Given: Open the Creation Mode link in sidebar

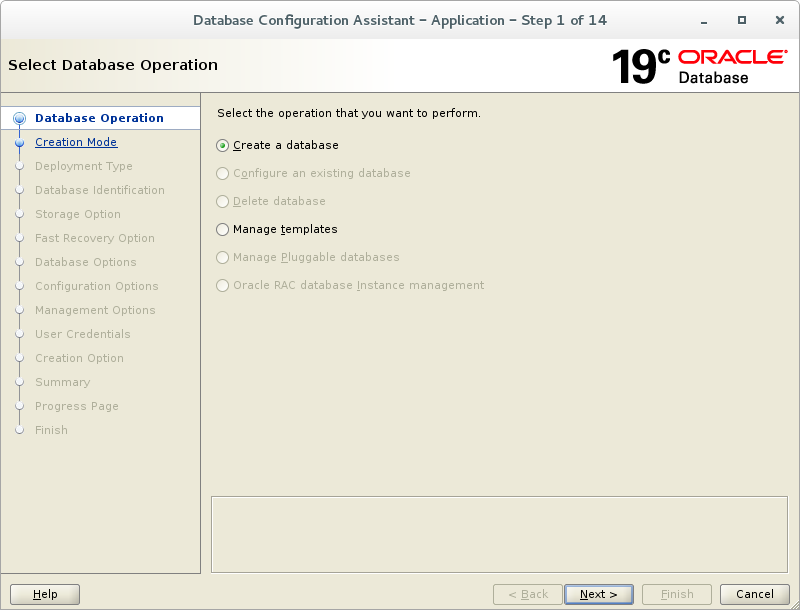Looking at the screenshot, I should click(x=76, y=142).
